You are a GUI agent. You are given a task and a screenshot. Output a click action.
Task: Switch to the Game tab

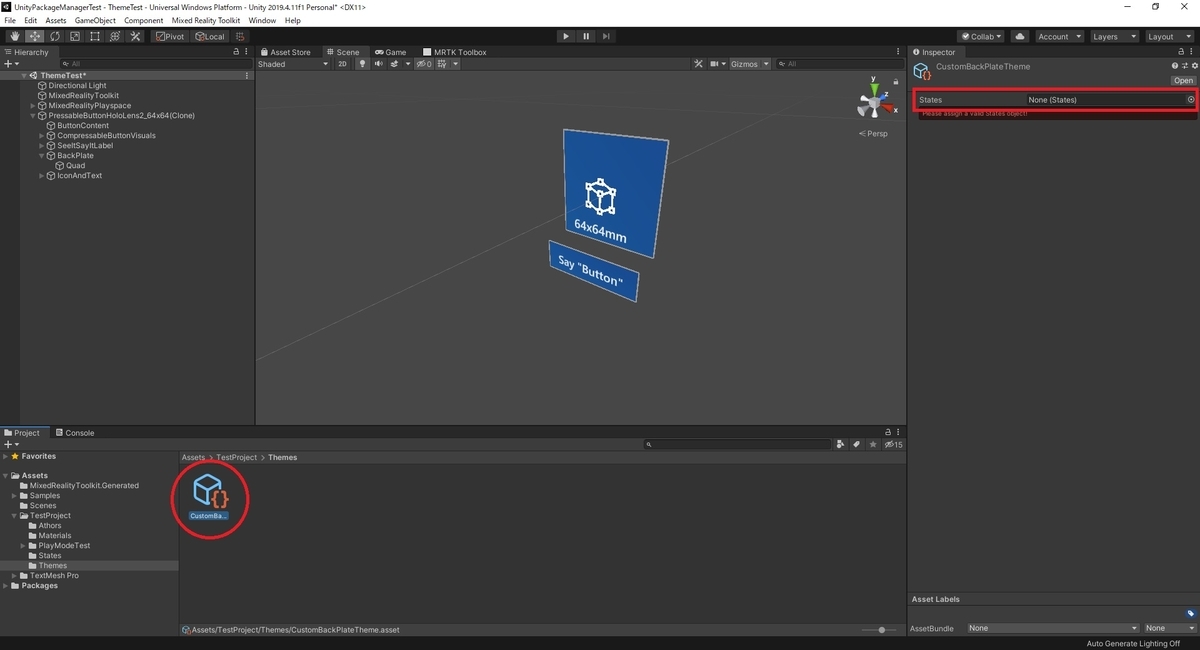[x=391, y=52]
